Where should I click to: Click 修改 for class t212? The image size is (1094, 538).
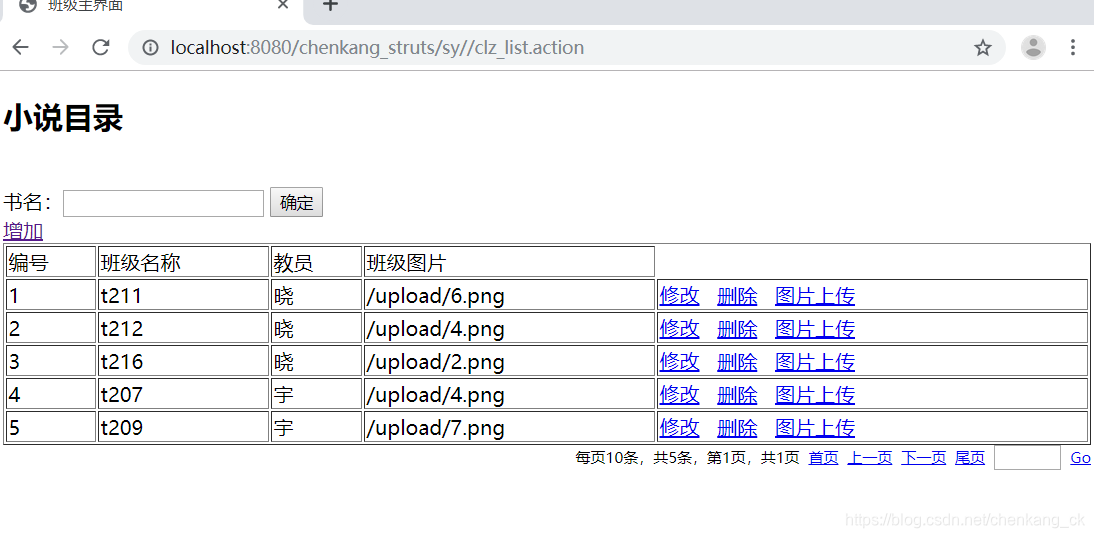[680, 329]
